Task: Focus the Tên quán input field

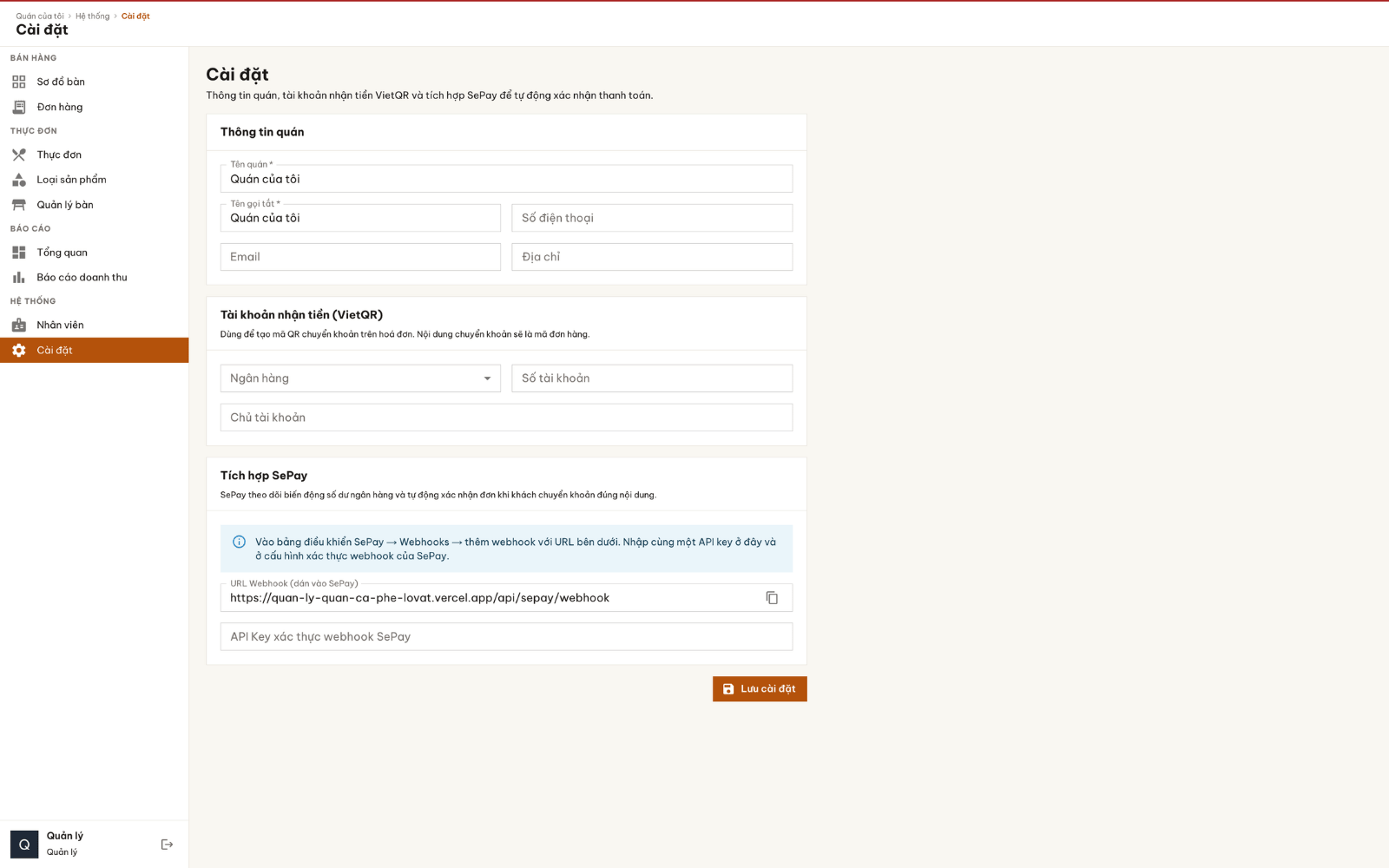Action: [506, 179]
